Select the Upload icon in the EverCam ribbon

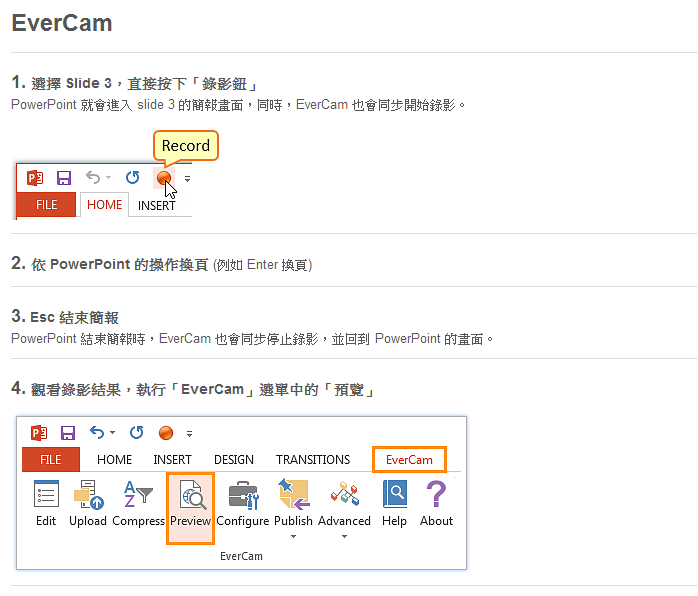point(88,496)
